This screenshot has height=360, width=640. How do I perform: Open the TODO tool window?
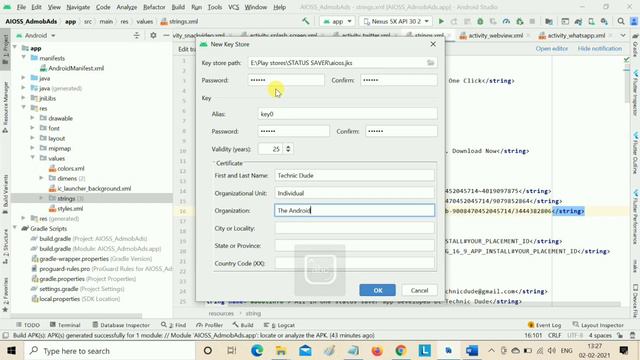tap(28, 325)
